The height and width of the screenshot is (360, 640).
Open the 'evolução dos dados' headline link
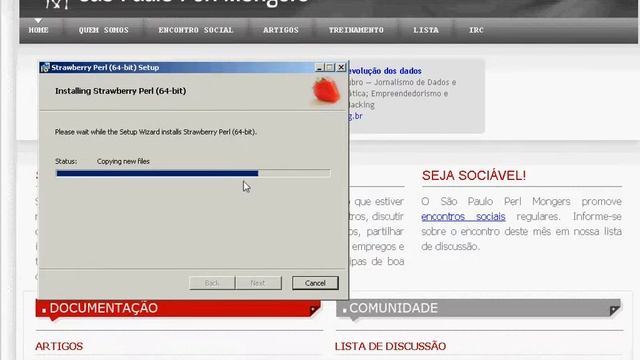(x=385, y=71)
